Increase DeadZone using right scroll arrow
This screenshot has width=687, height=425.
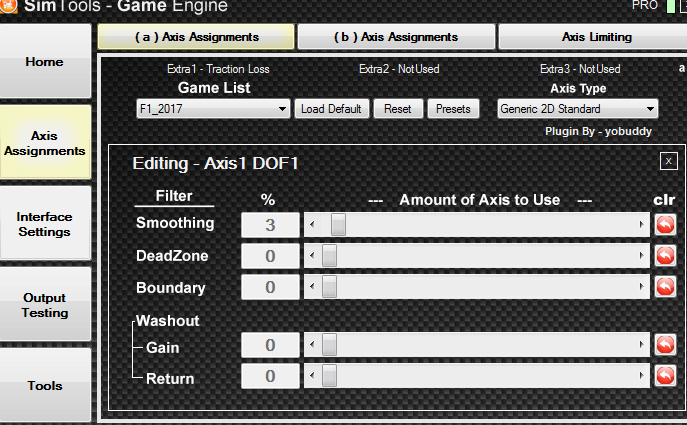click(641, 255)
